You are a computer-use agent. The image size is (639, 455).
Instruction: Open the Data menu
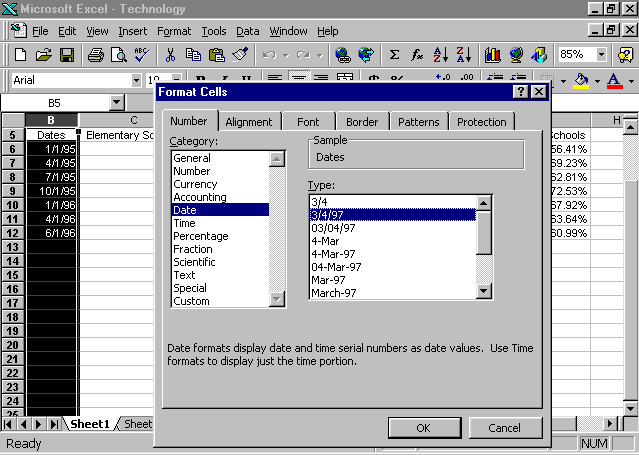tap(247, 31)
